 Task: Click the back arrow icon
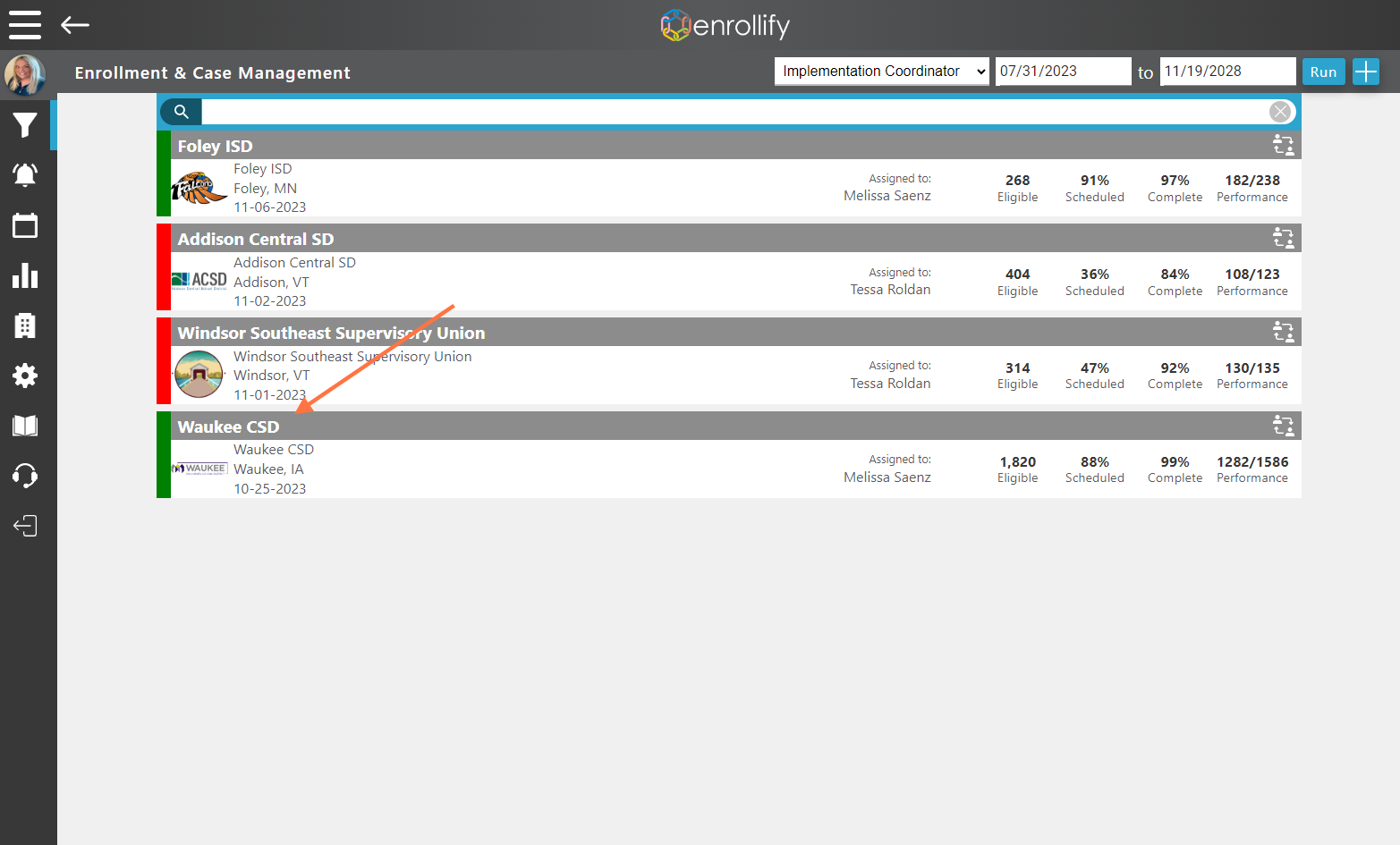pos(75,25)
